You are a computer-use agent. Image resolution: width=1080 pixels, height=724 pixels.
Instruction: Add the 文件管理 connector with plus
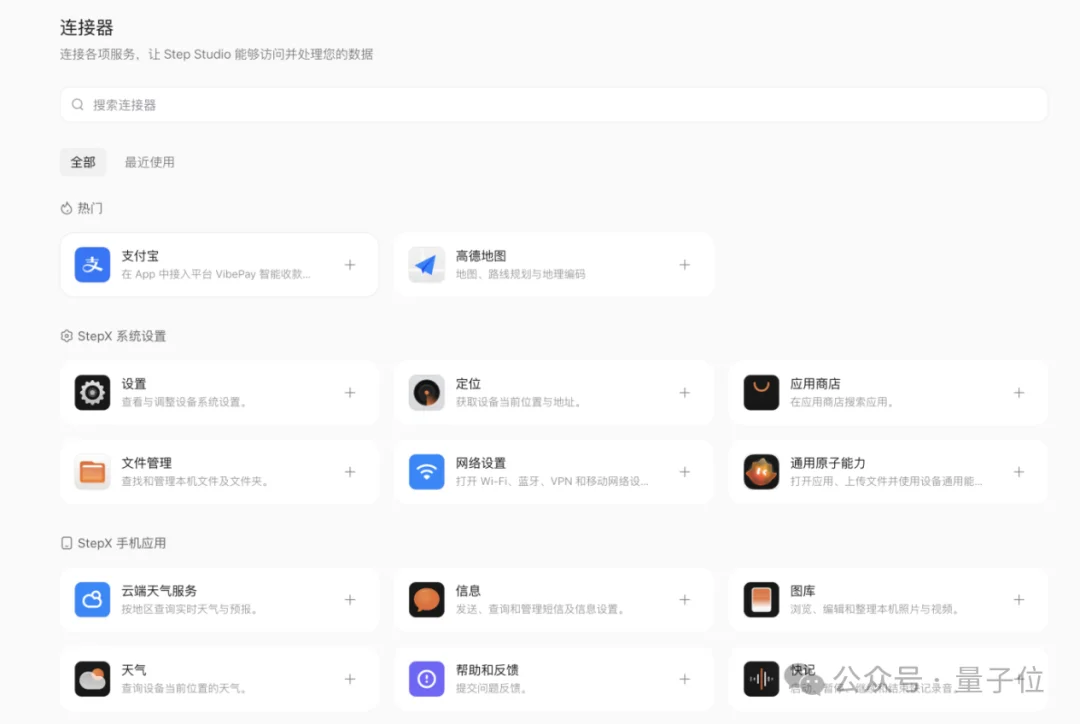(x=350, y=472)
